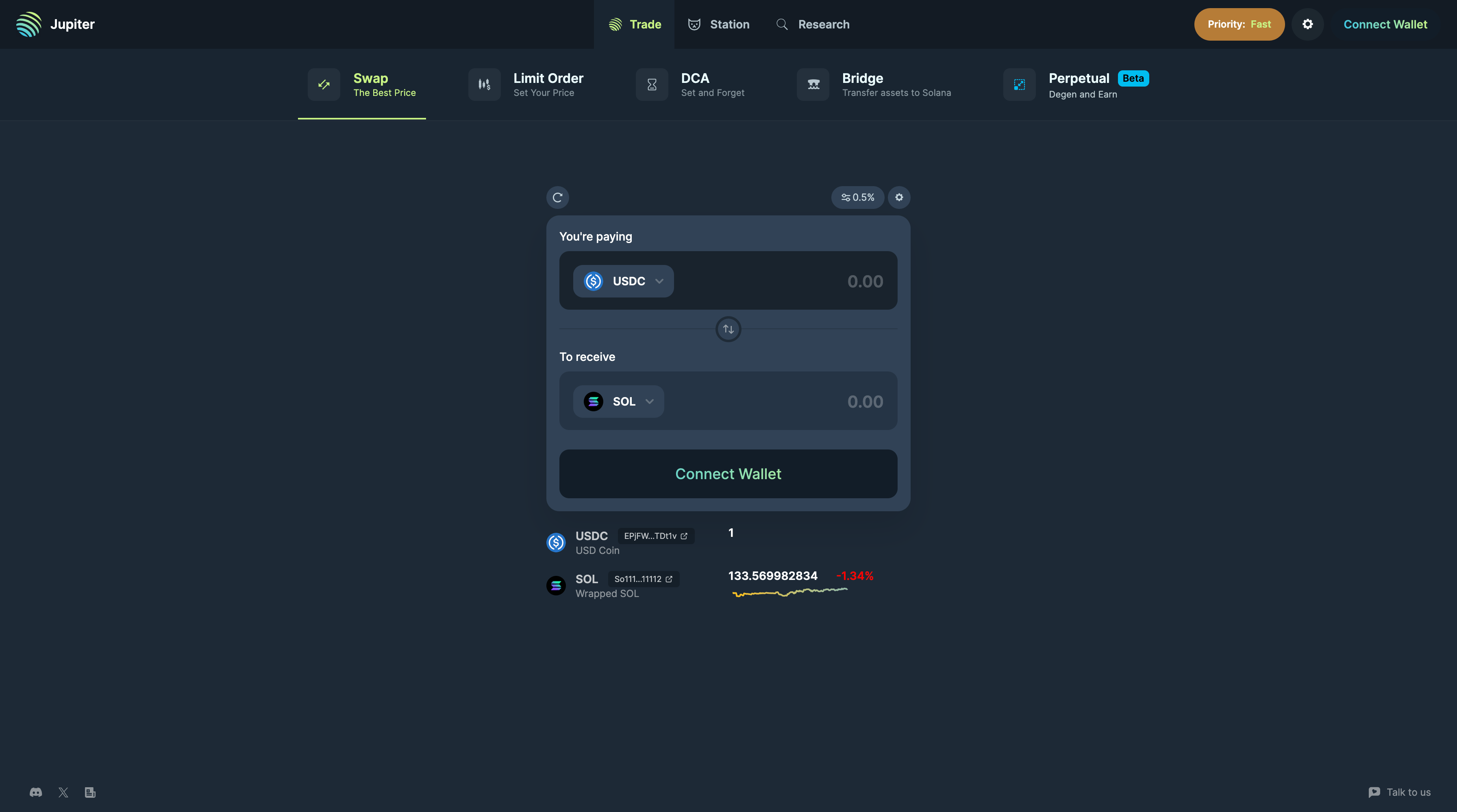The image size is (1457, 812).
Task: Click the Perpetual icon tile
Action: point(1019,85)
